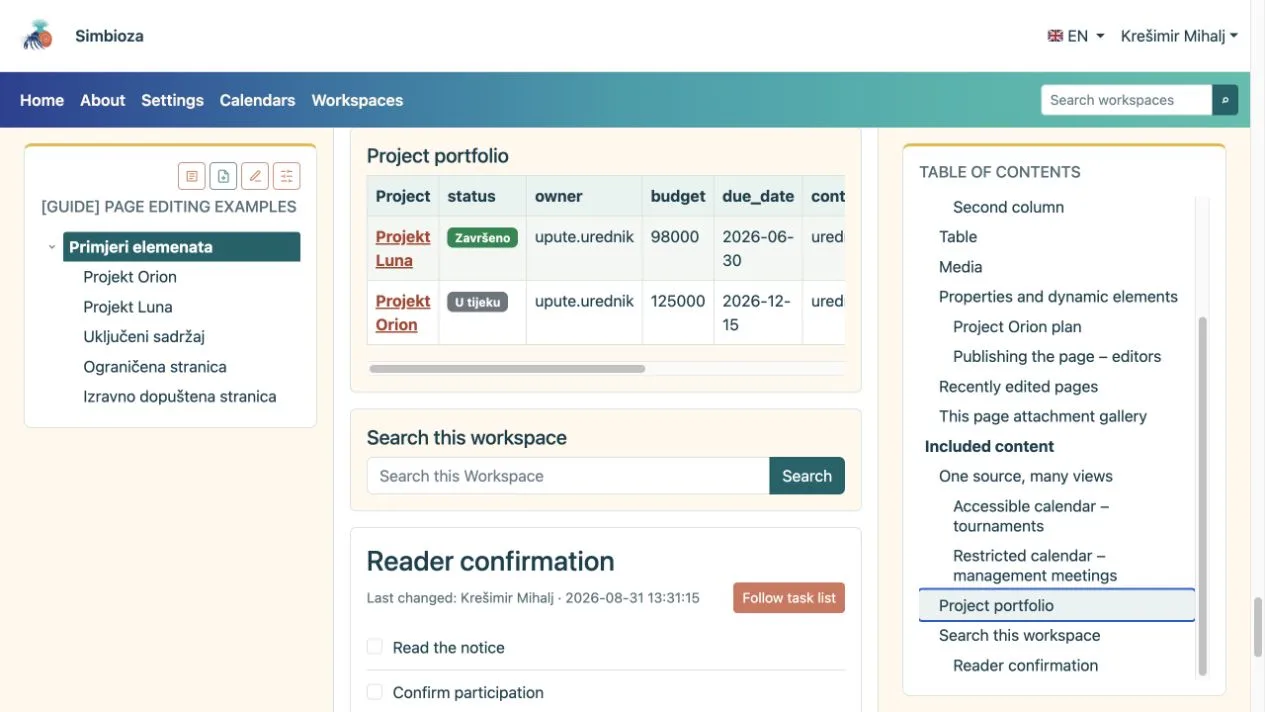Select Ograničena stranica in the page tree

click(x=155, y=367)
